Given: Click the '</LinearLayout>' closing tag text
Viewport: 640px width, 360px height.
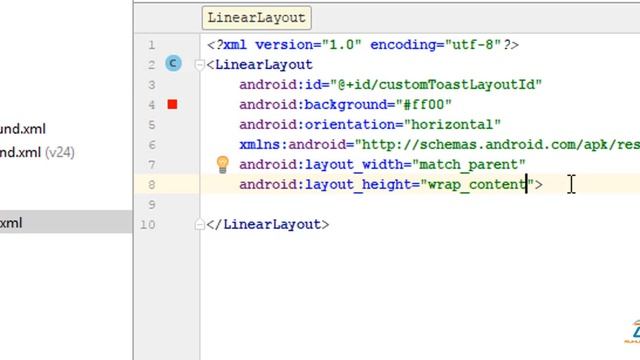Looking at the screenshot, I should click(x=268, y=224).
